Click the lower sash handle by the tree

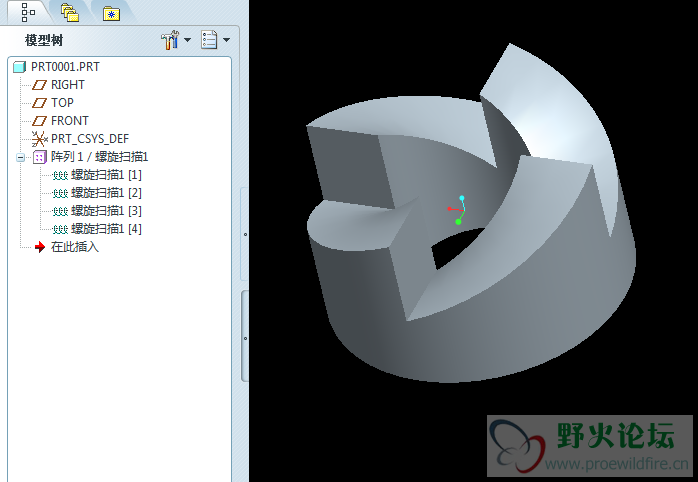click(x=245, y=338)
